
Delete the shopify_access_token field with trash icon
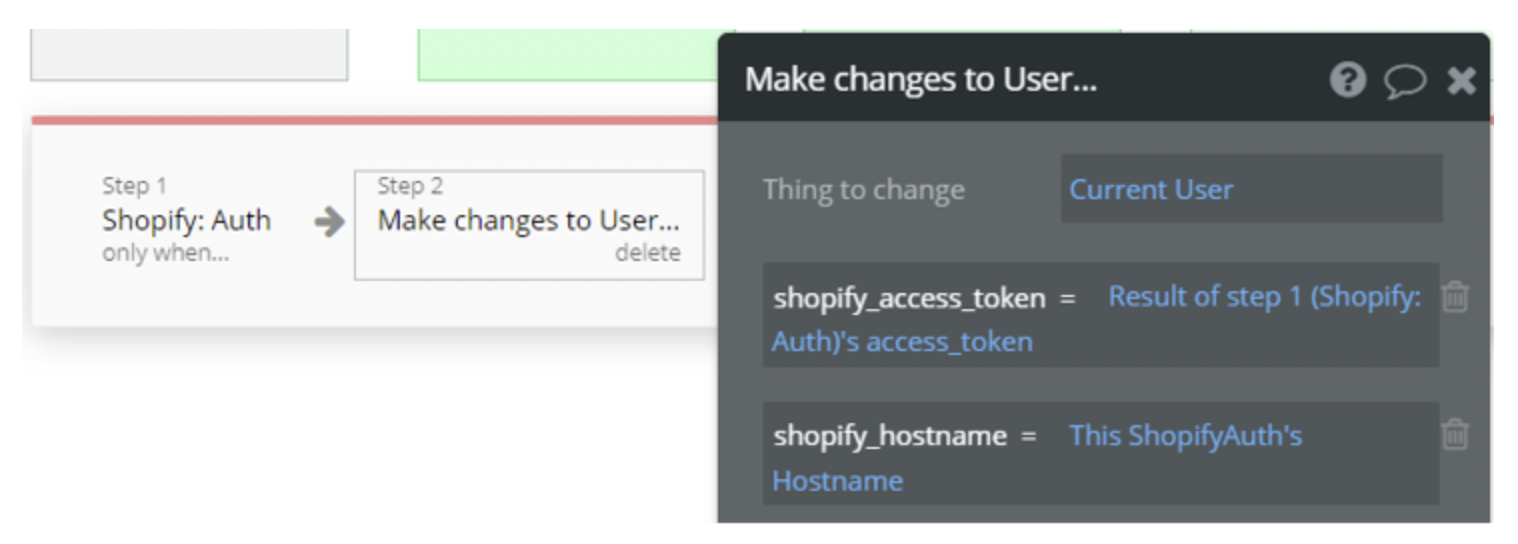(x=1455, y=297)
